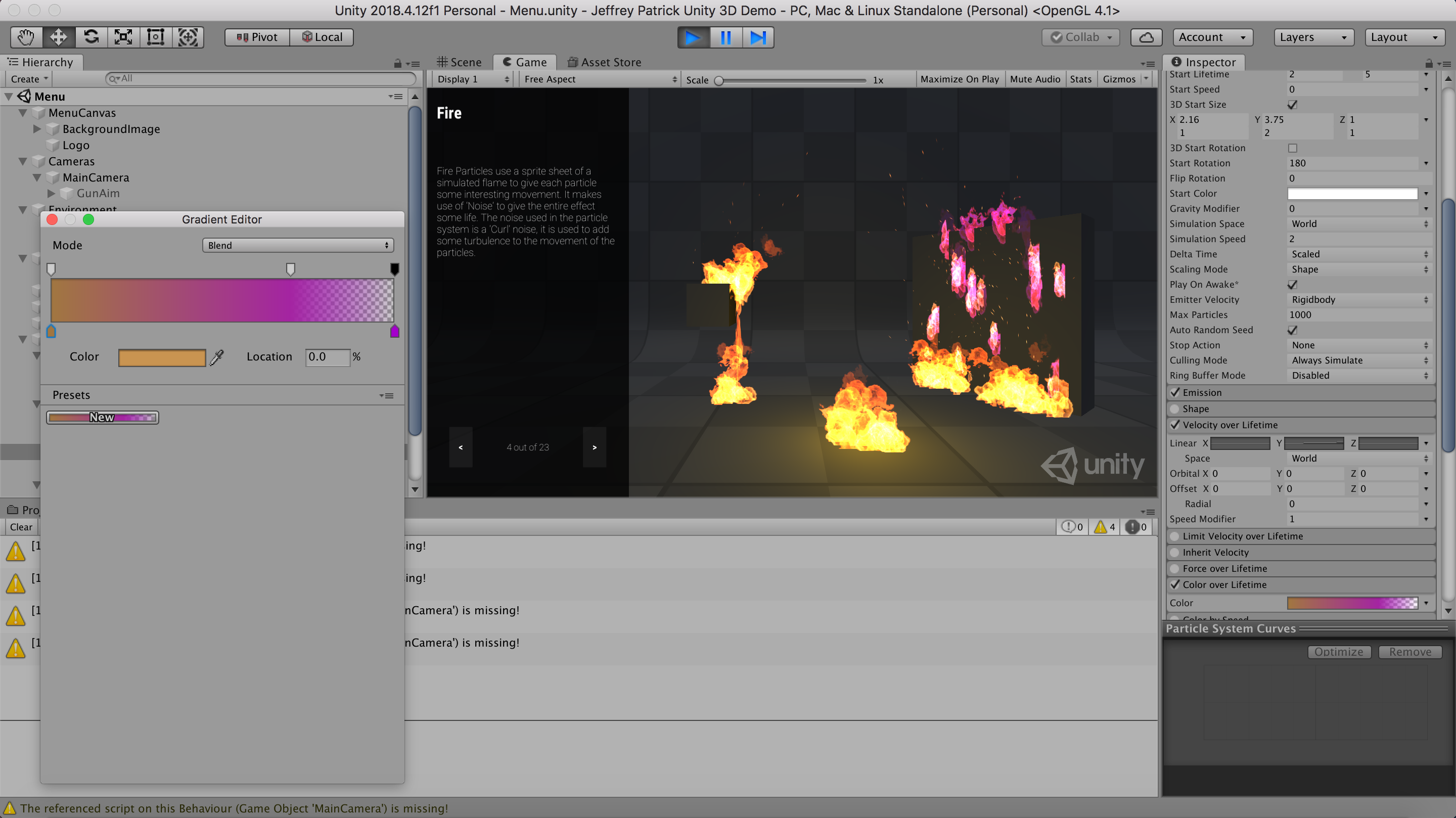The height and width of the screenshot is (818, 1456).
Task: Open the Free Aspect dropdown
Action: coord(600,79)
